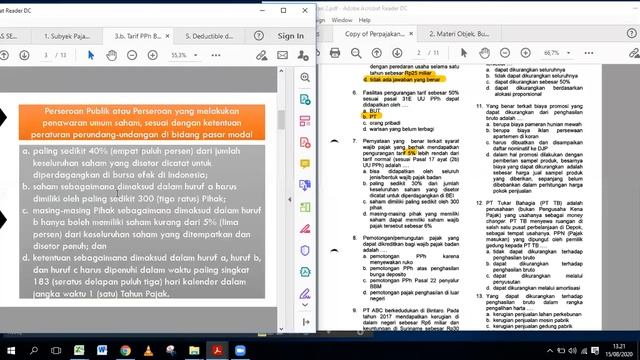The width and height of the screenshot is (640, 360).
Task: Zoom out with minus icon in right window
Action: (x=505, y=53)
